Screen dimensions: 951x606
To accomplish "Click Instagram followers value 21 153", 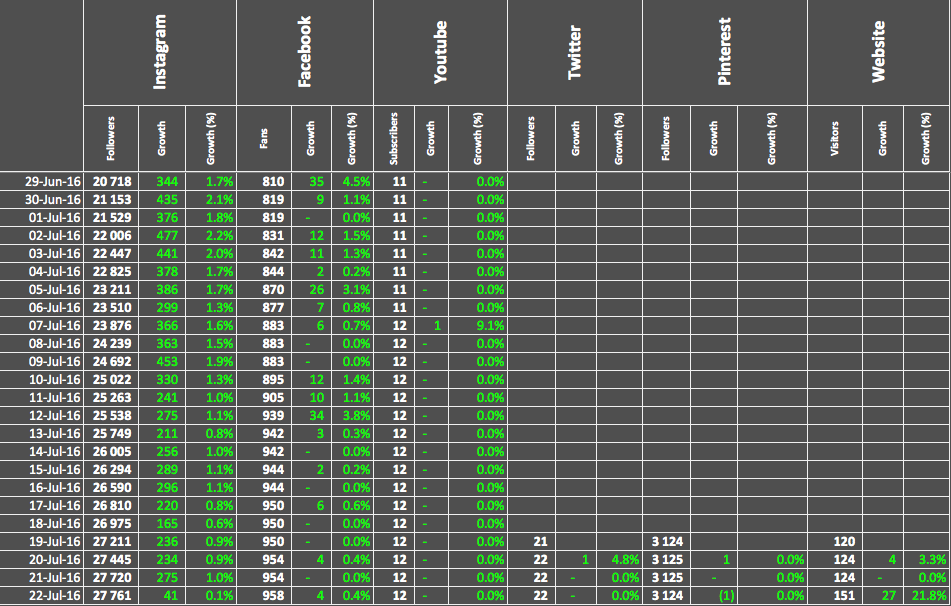I will [111, 200].
